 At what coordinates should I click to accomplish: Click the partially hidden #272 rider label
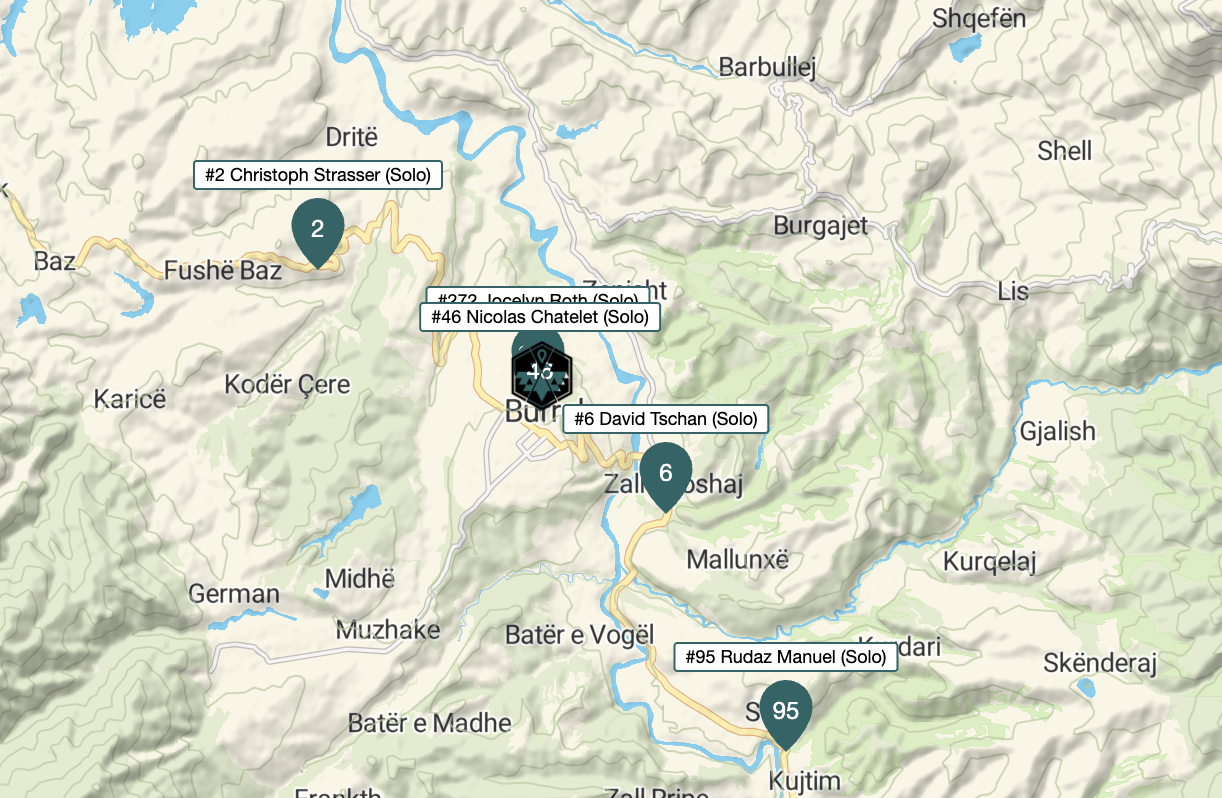[x=540, y=296]
